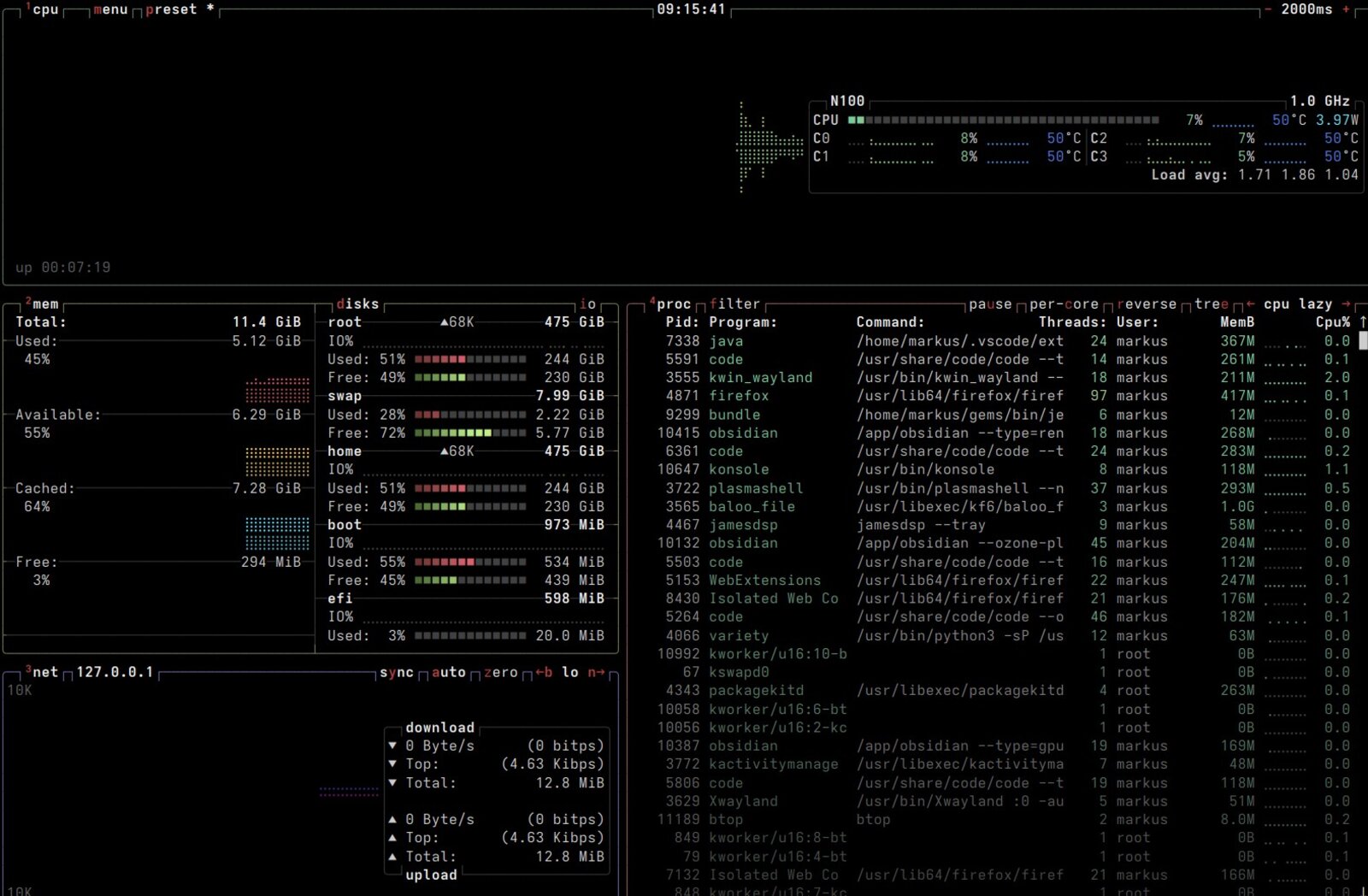The height and width of the screenshot is (896, 1368).
Task: Click process list scroll-up arrow
Action: tap(1363, 321)
